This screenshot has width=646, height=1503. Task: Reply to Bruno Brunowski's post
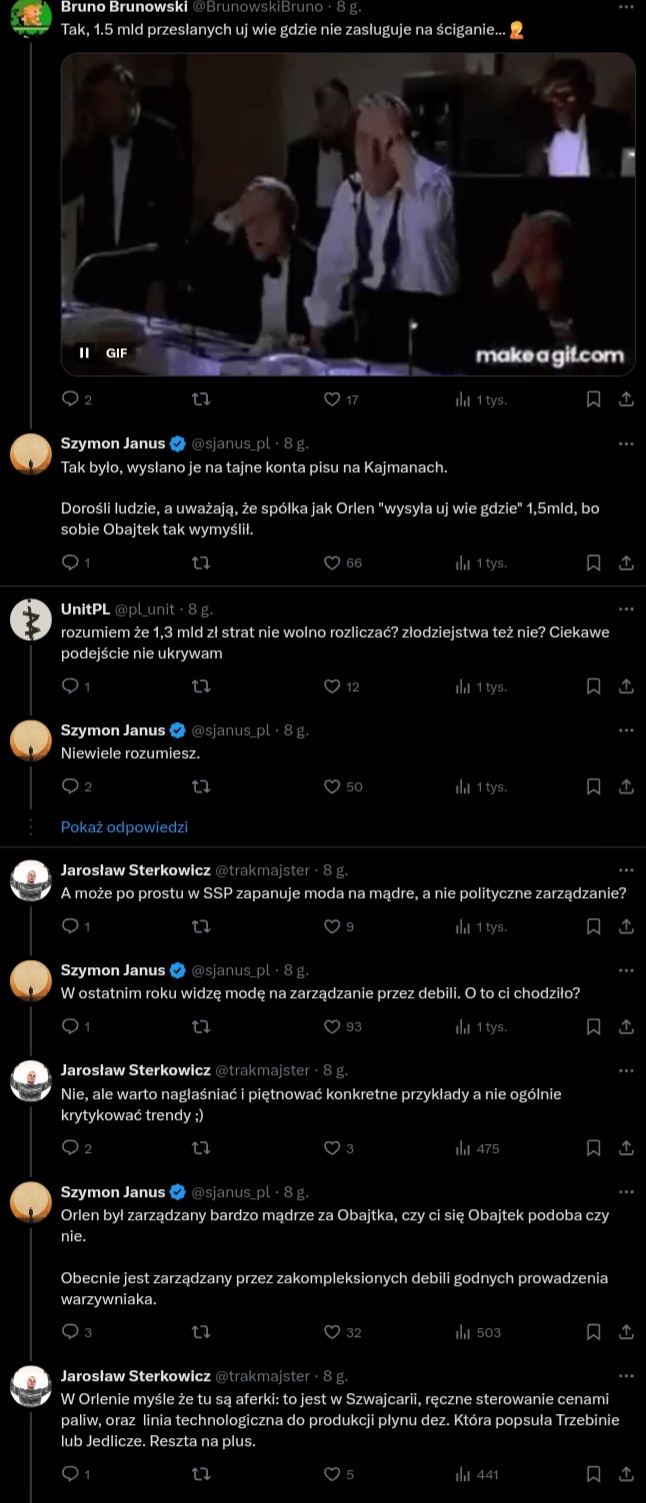pos(69,399)
